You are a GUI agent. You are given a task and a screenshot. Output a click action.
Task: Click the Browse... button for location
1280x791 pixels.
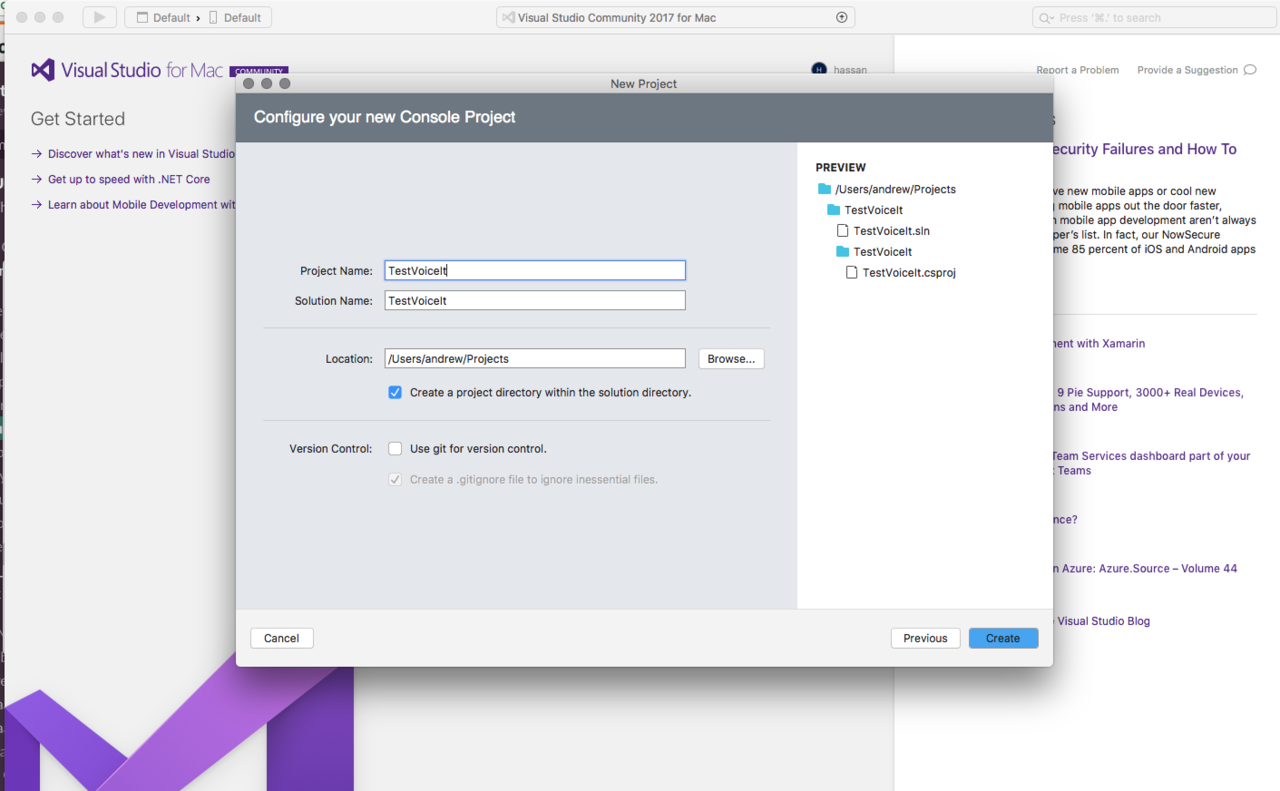pyautogui.click(x=731, y=359)
